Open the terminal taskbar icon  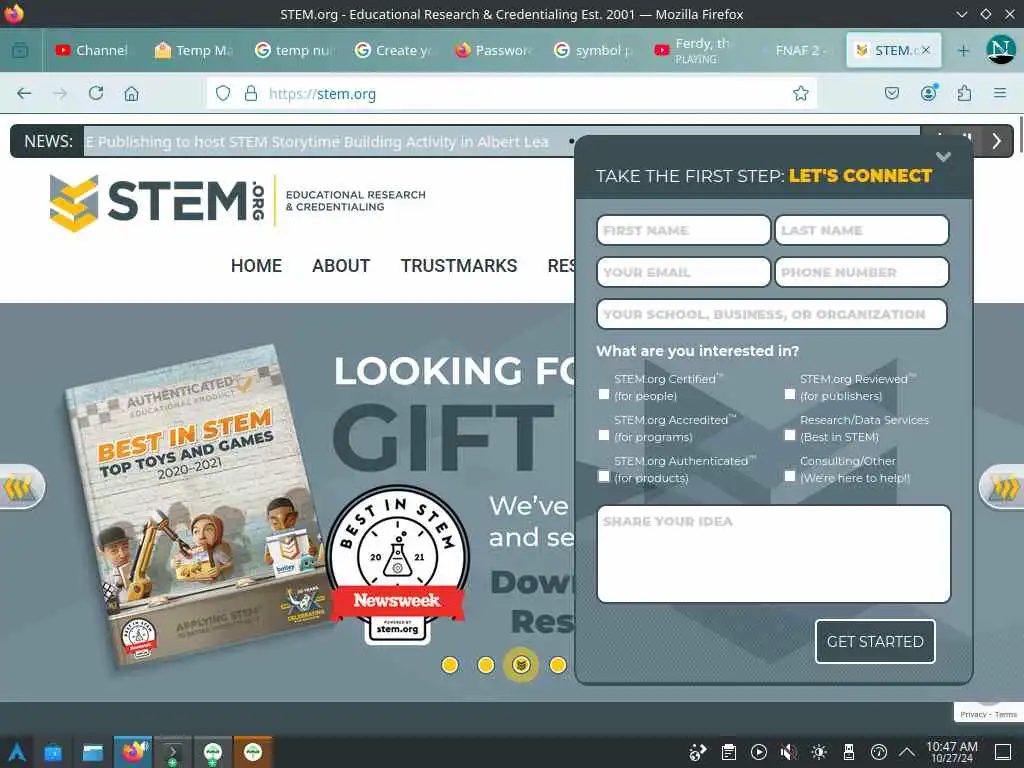tap(172, 752)
